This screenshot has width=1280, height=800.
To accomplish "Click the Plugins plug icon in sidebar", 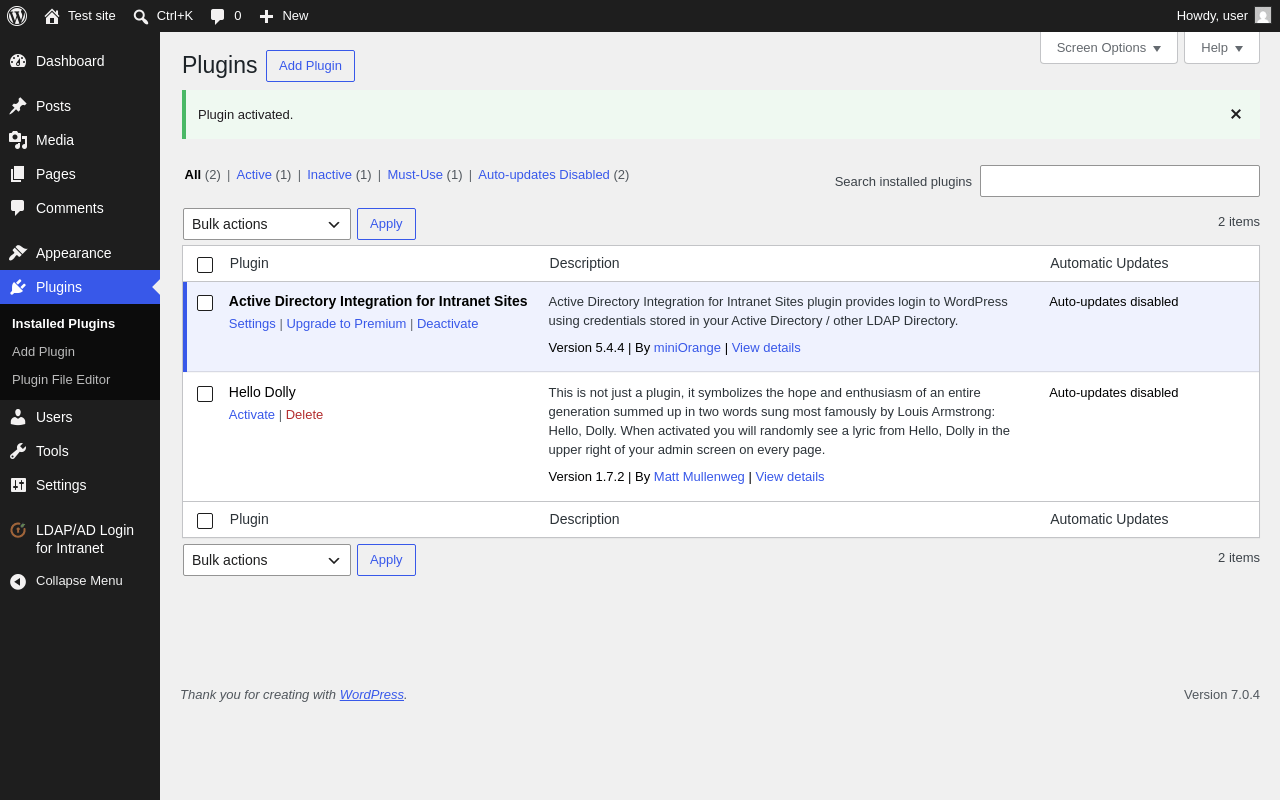I will [18, 287].
